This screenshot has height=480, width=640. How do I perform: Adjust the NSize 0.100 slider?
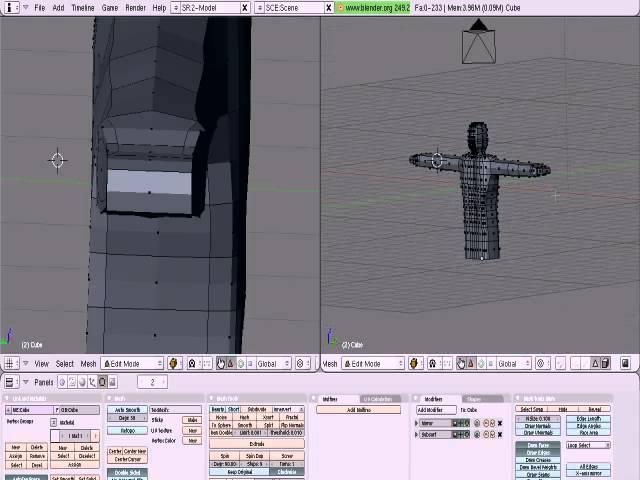(538, 419)
